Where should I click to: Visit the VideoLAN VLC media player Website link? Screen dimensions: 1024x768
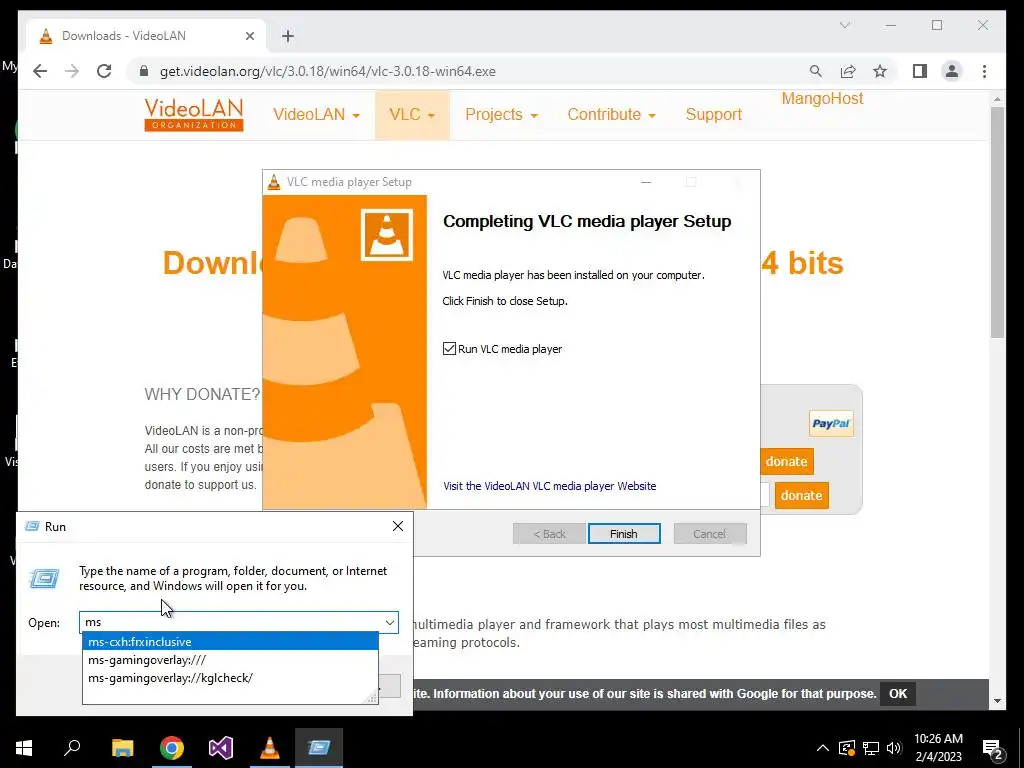[549, 486]
